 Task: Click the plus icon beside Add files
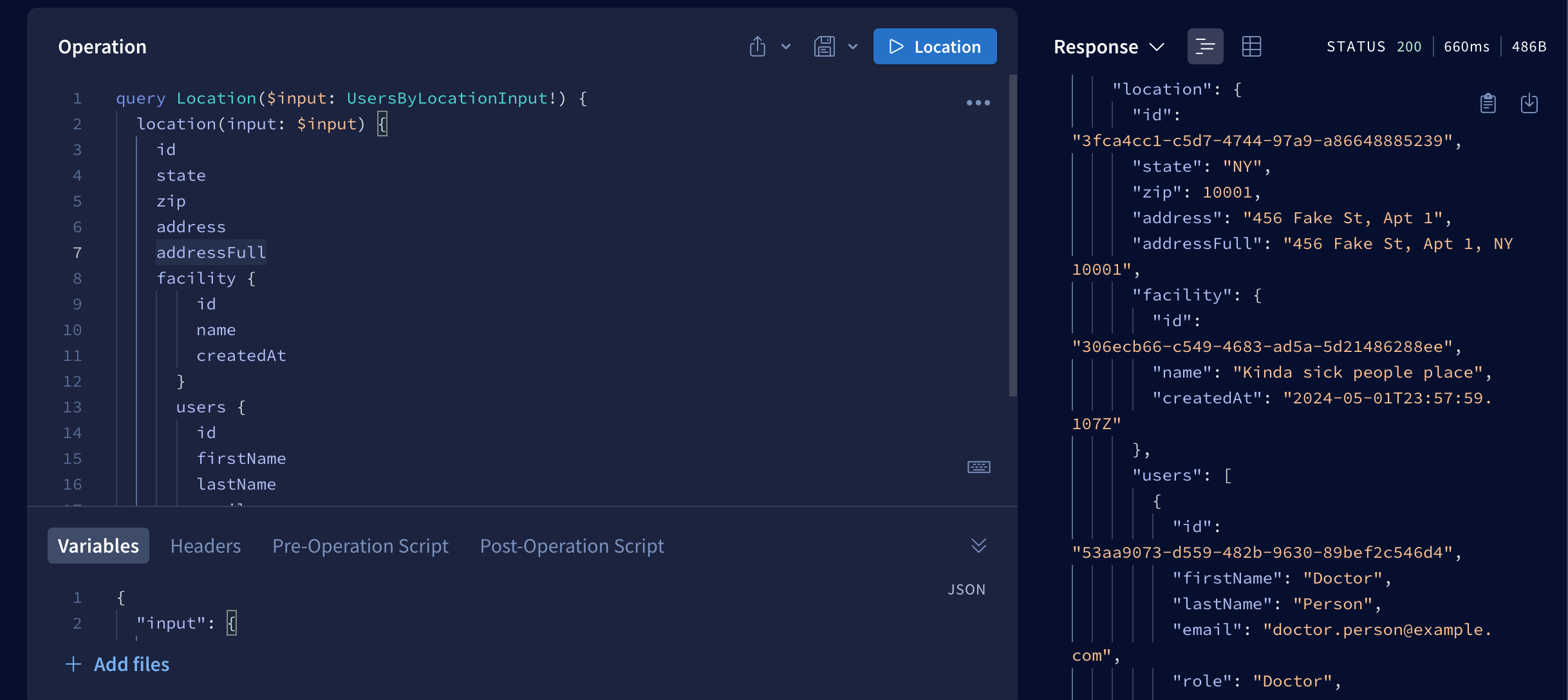point(73,664)
